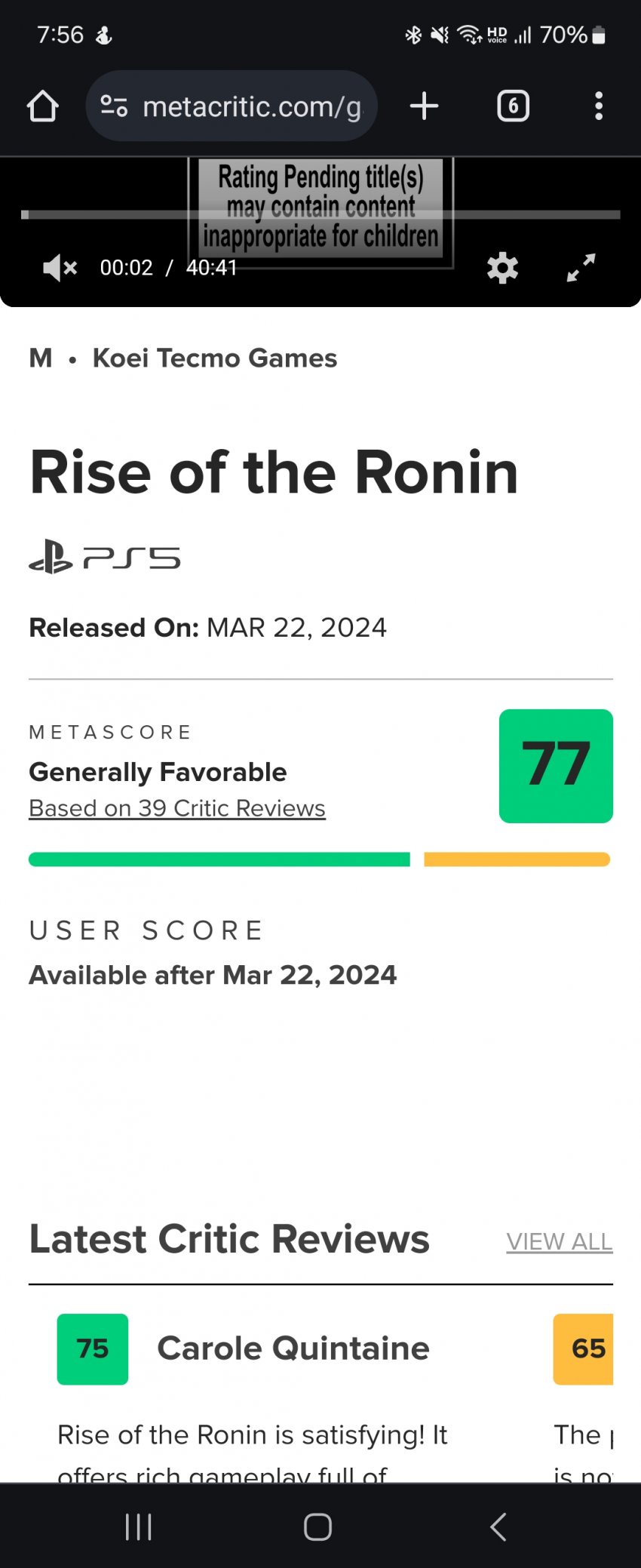Open site info icon in address bar
Image resolution: width=641 pixels, height=1568 pixels.
(x=114, y=106)
